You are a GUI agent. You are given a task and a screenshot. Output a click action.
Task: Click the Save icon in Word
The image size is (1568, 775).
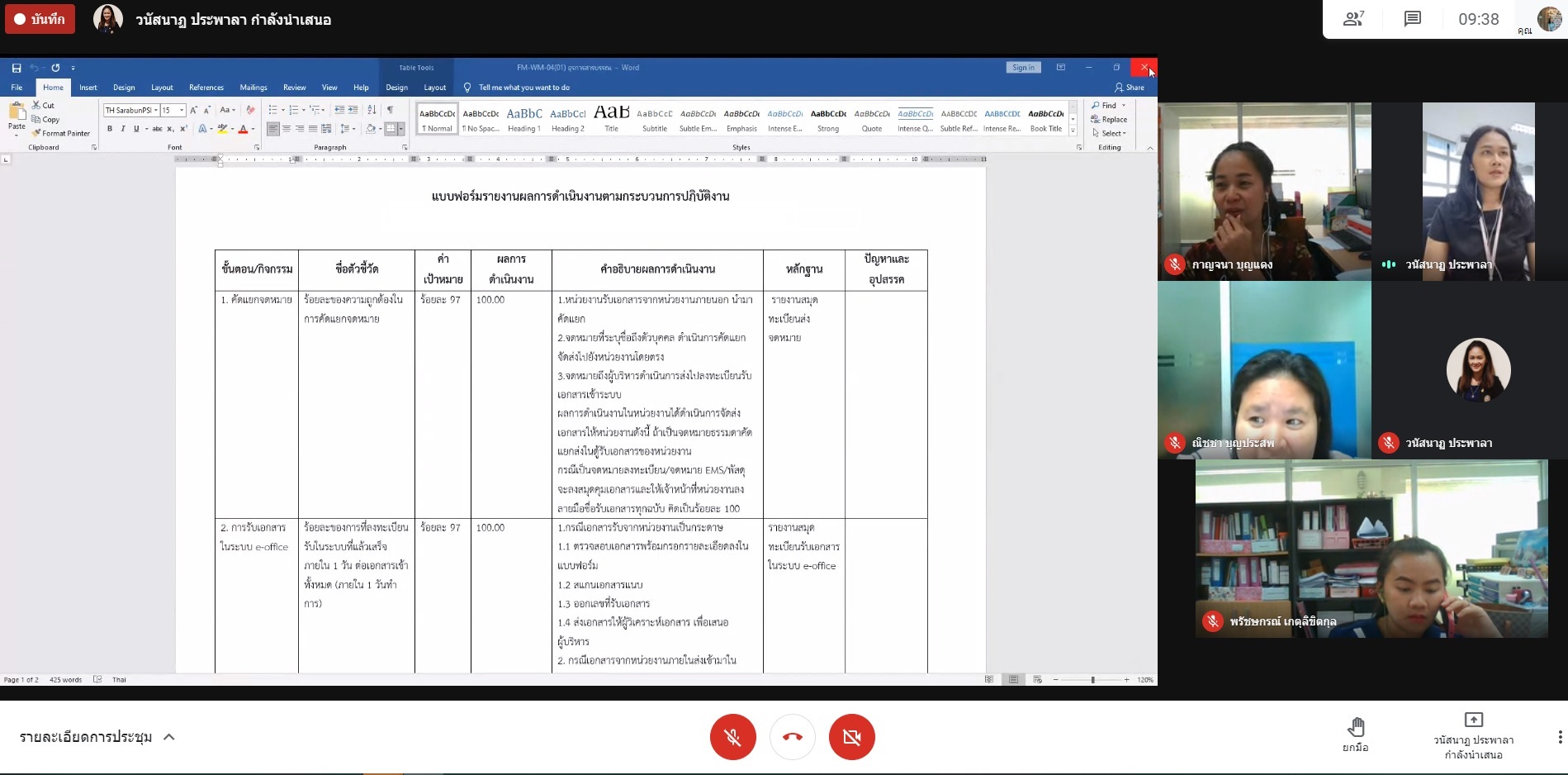17,68
